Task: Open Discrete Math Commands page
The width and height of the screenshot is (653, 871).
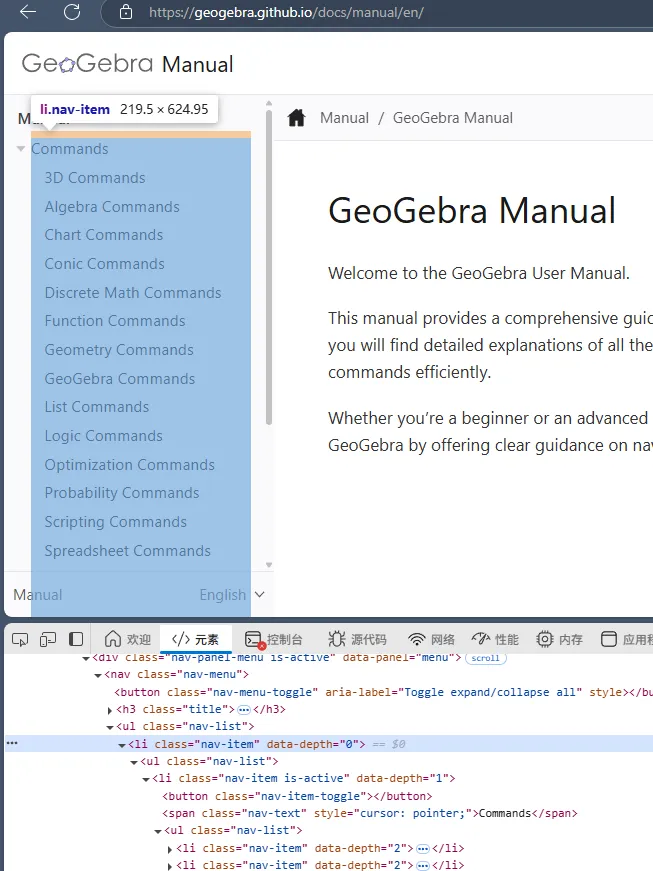Action: pyautogui.click(x=133, y=293)
